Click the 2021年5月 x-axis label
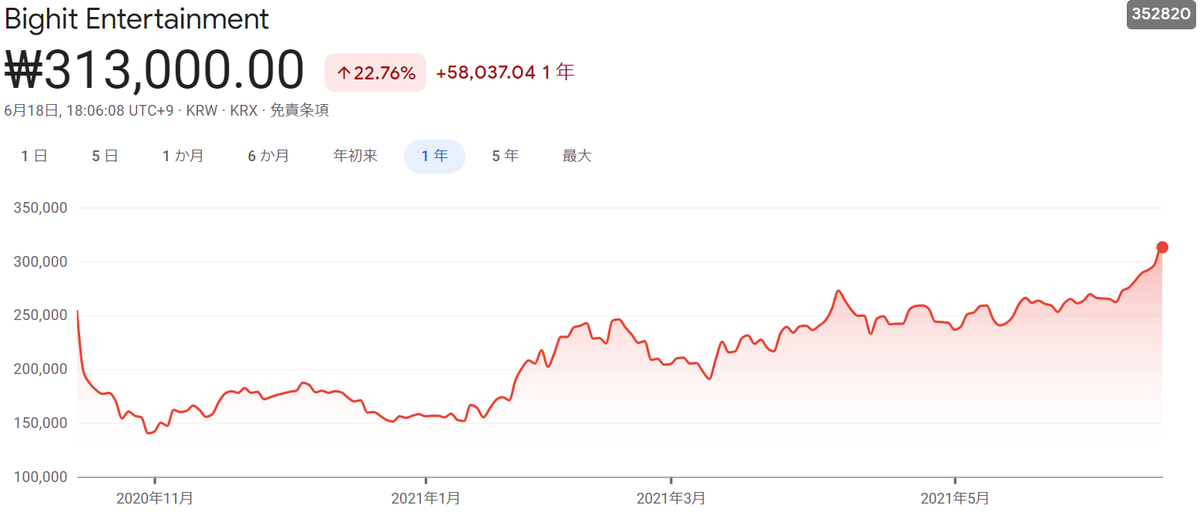Image resolution: width=1200 pixels, height=519 pixels. coord(955,497)
